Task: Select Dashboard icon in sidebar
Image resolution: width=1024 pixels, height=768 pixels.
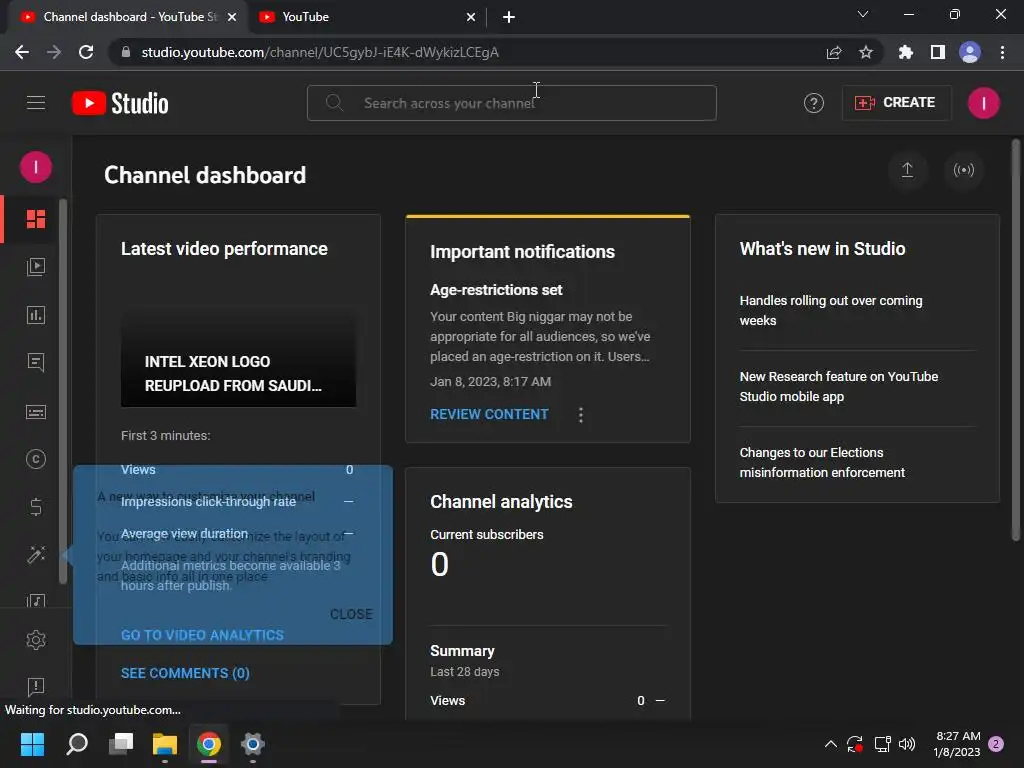Action: [36, 219]
